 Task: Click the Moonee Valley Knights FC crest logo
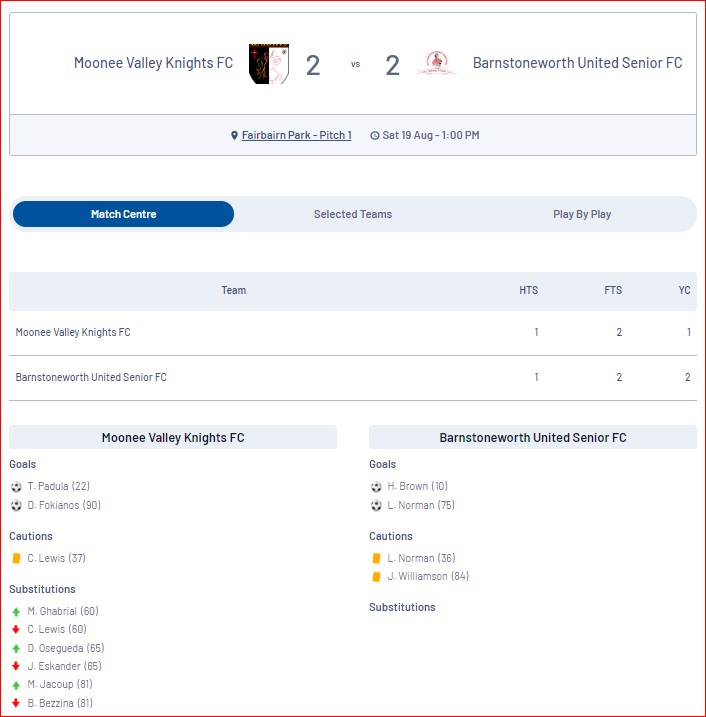click(x=268, y=64)
